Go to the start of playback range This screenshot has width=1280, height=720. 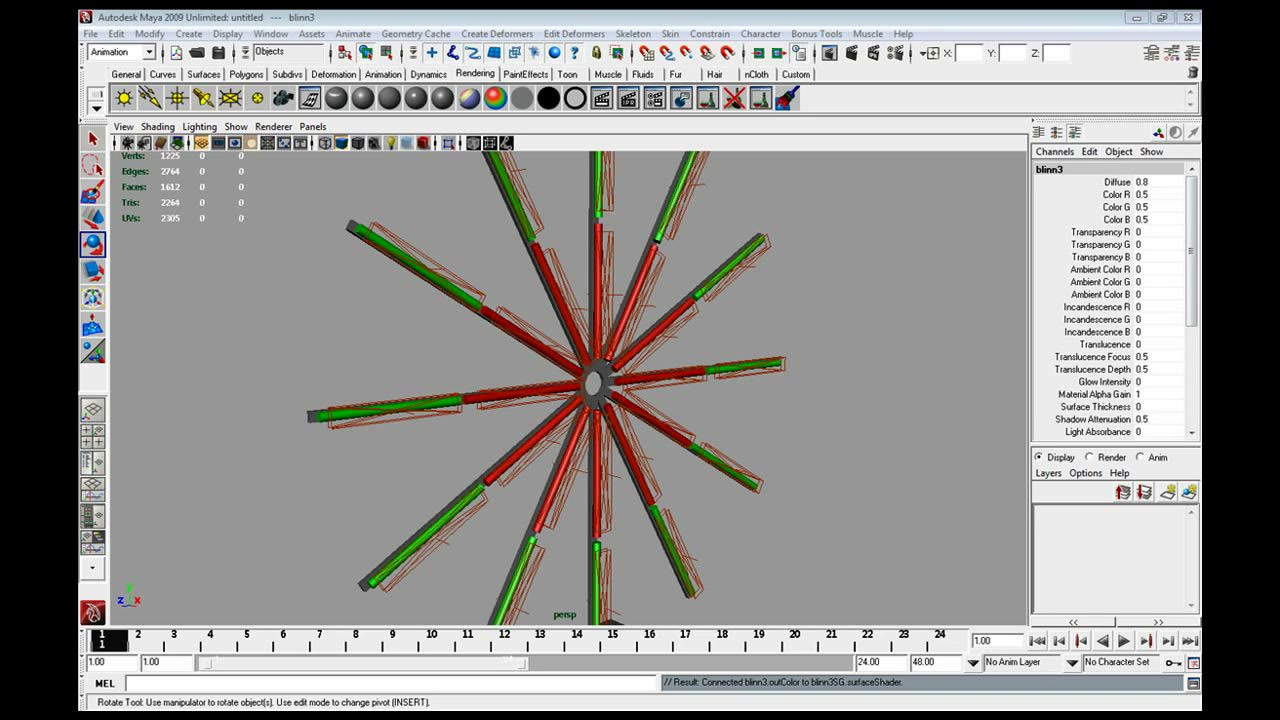coord(1037,641)
